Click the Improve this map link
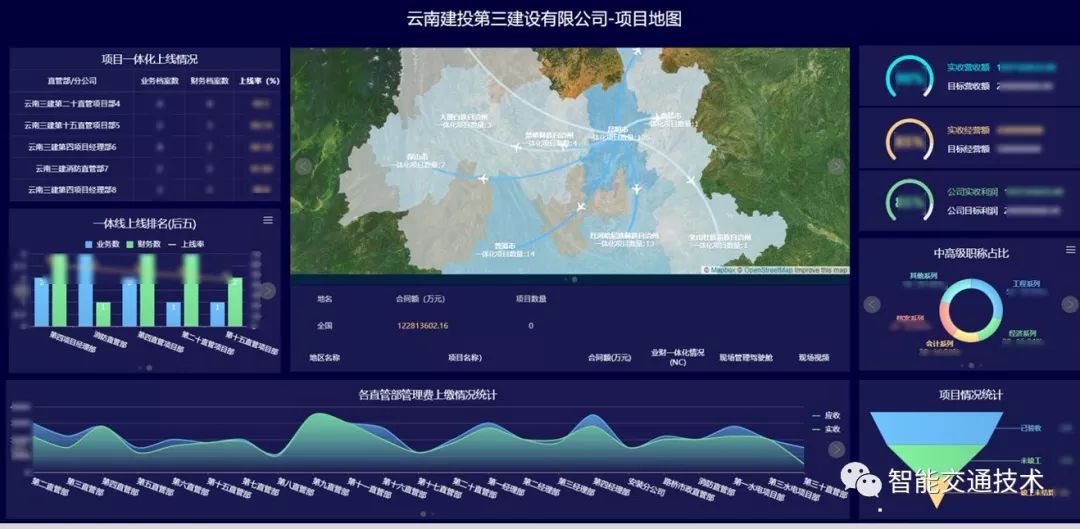The width and height of the screenshot is (1080, 529). point(821,270)
